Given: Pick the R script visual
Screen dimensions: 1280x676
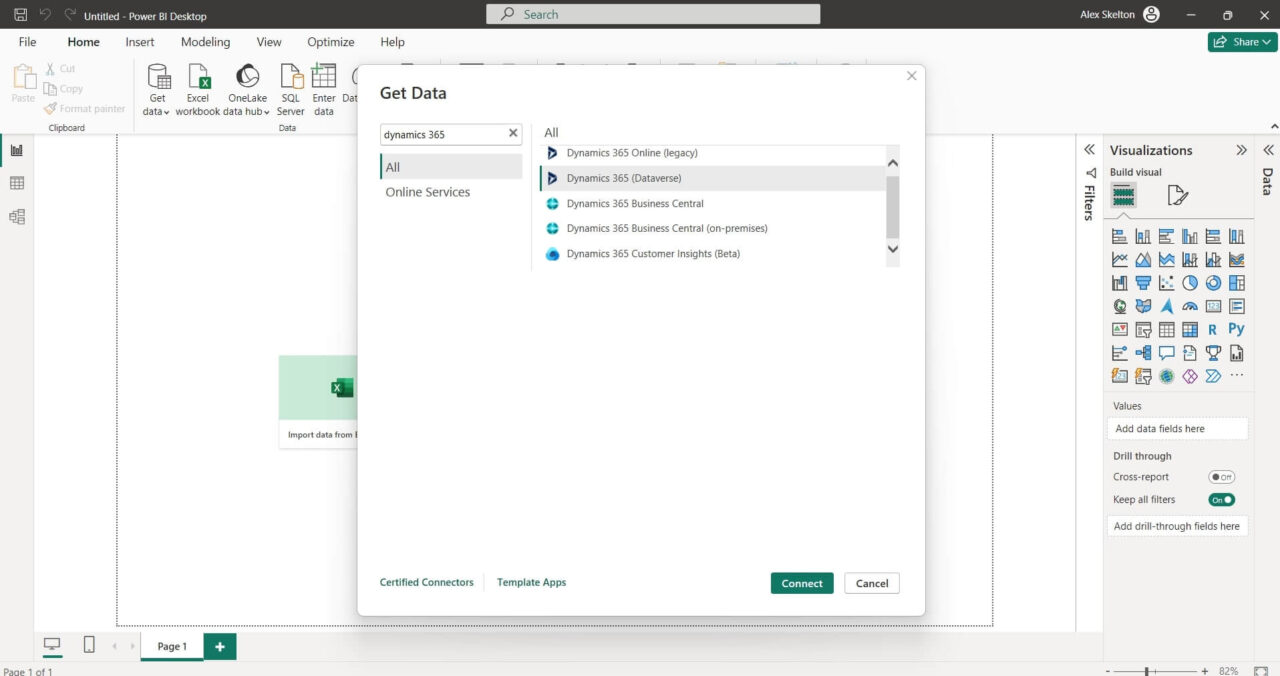Looking at the screenshot, I should tap(1213, 329).
